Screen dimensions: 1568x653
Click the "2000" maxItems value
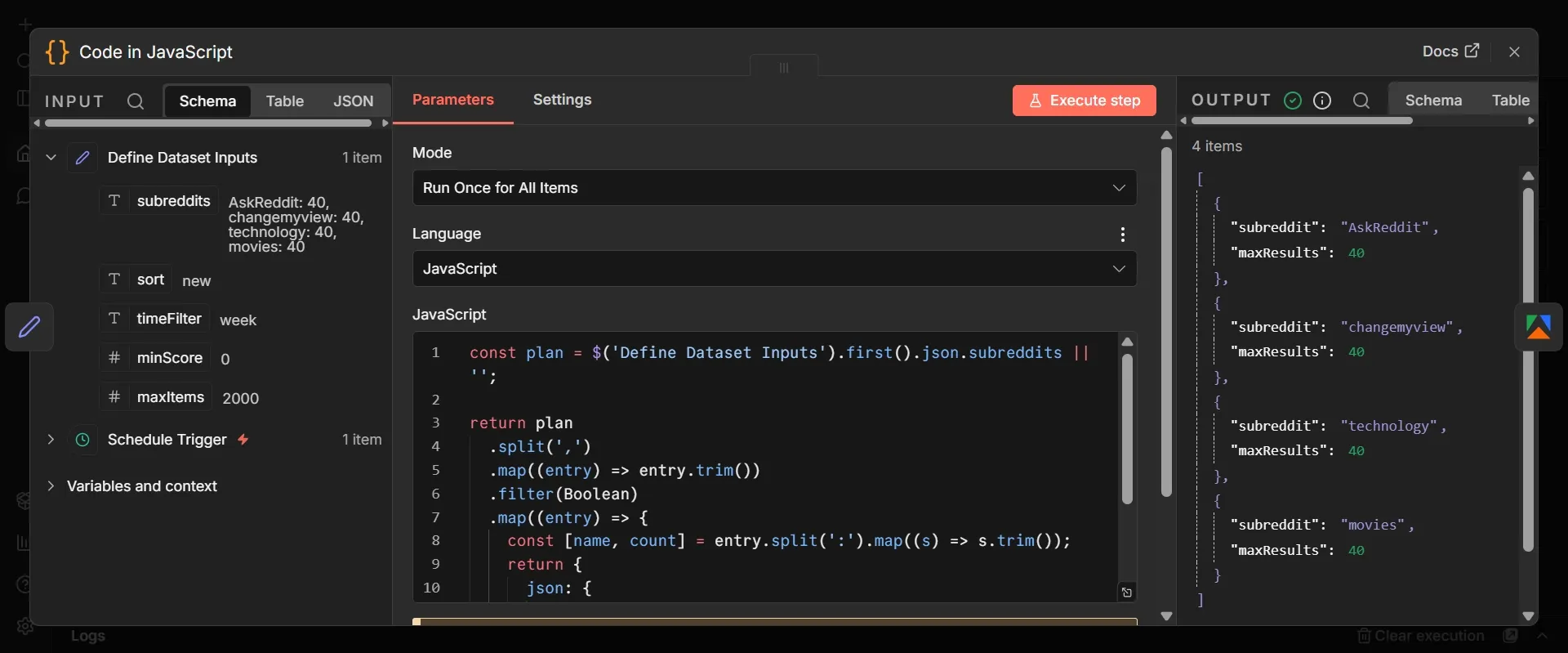(x=241, y=398)
